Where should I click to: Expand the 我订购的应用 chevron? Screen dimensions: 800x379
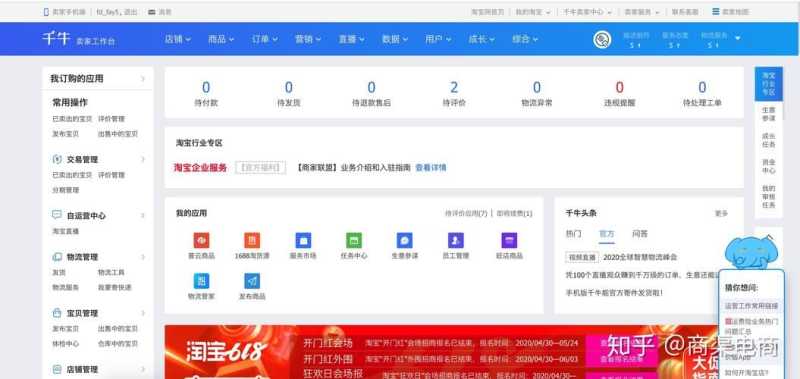click(143, 79)
